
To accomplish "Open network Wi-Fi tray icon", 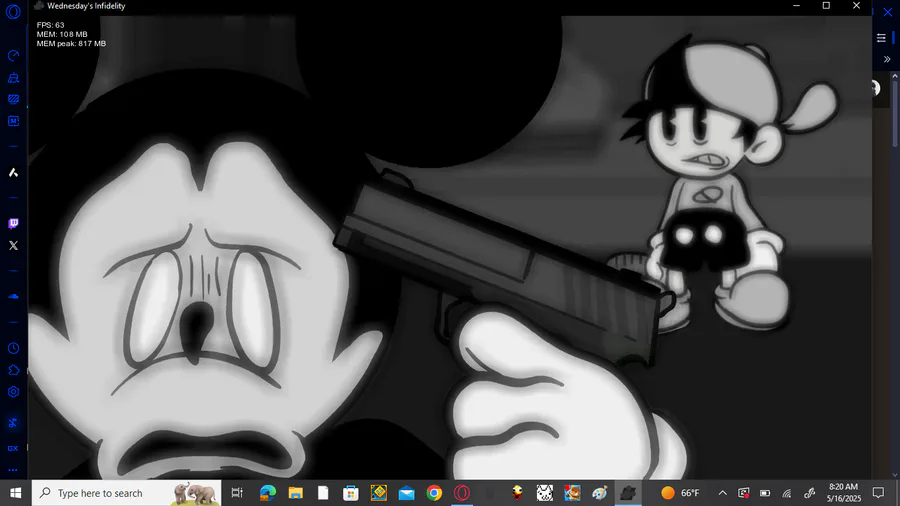I will point(787,493).
